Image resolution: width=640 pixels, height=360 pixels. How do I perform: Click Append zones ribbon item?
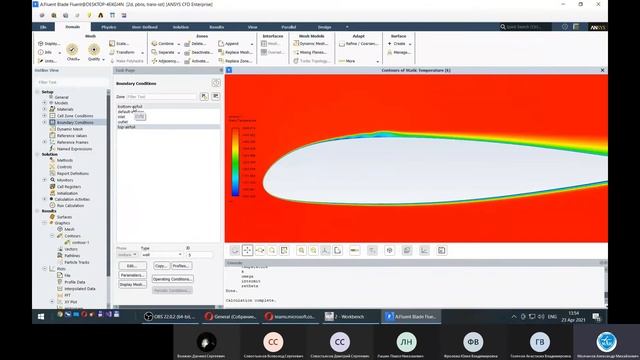[x=229, y=43]
